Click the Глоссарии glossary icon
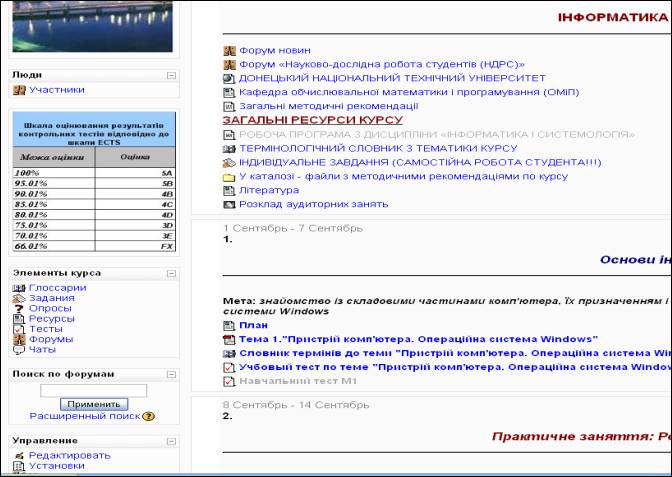The image size is (672, 477). (19, 288)
